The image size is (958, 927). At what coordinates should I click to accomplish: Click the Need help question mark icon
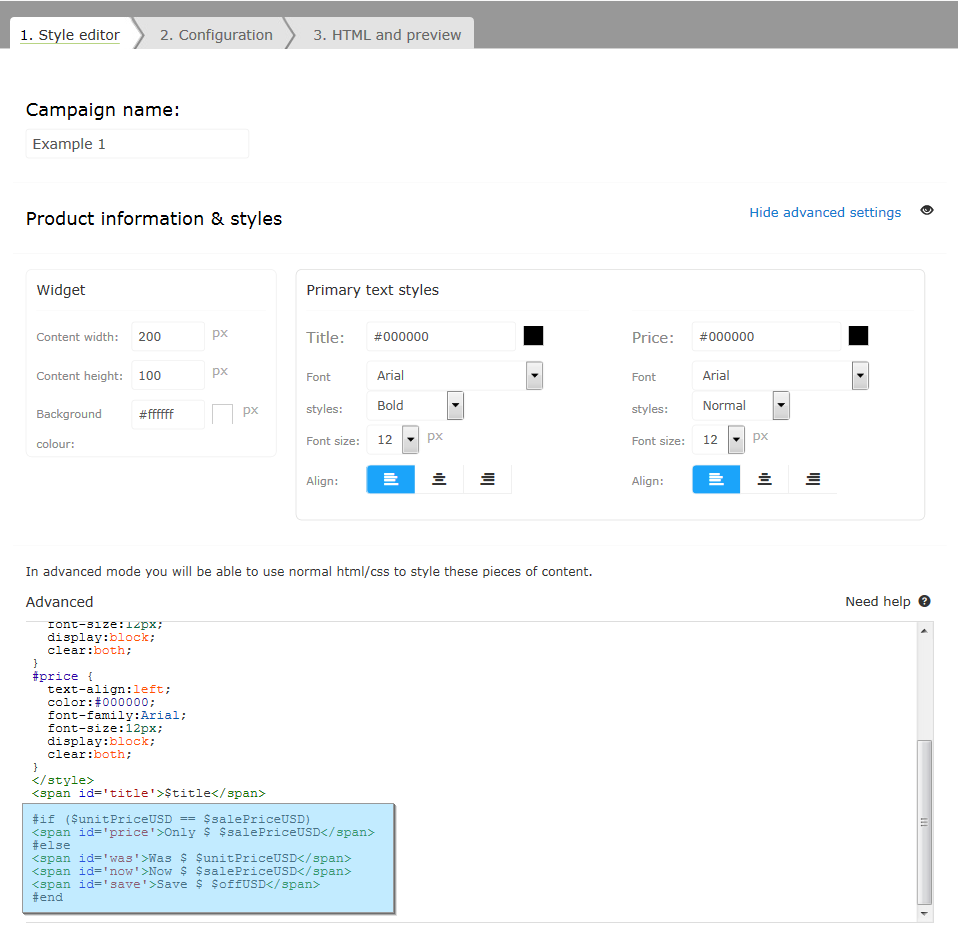924,601
